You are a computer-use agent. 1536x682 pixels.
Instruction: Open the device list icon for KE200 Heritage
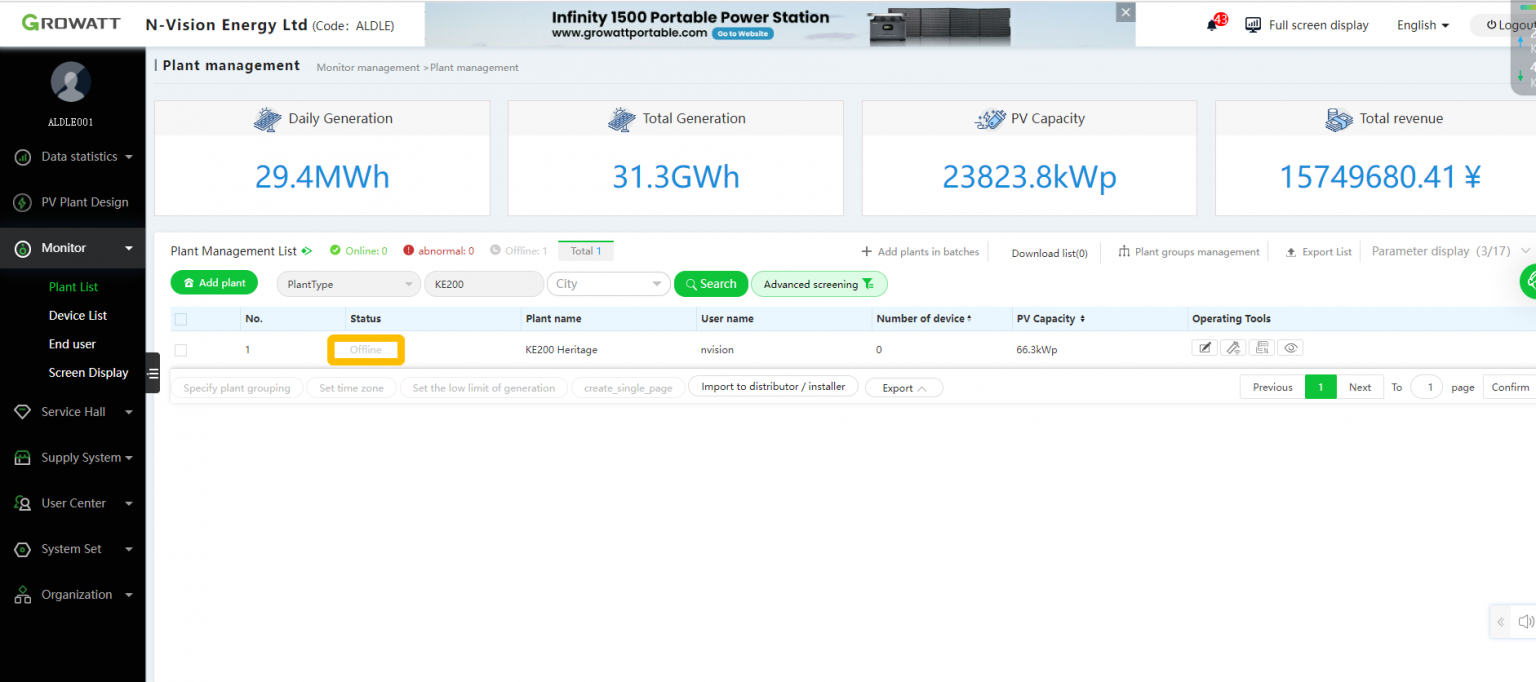tap(1261, 347)
